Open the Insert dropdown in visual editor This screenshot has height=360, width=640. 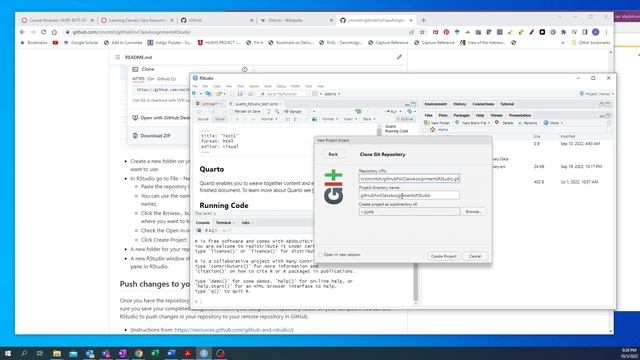(x=350, y=119)
